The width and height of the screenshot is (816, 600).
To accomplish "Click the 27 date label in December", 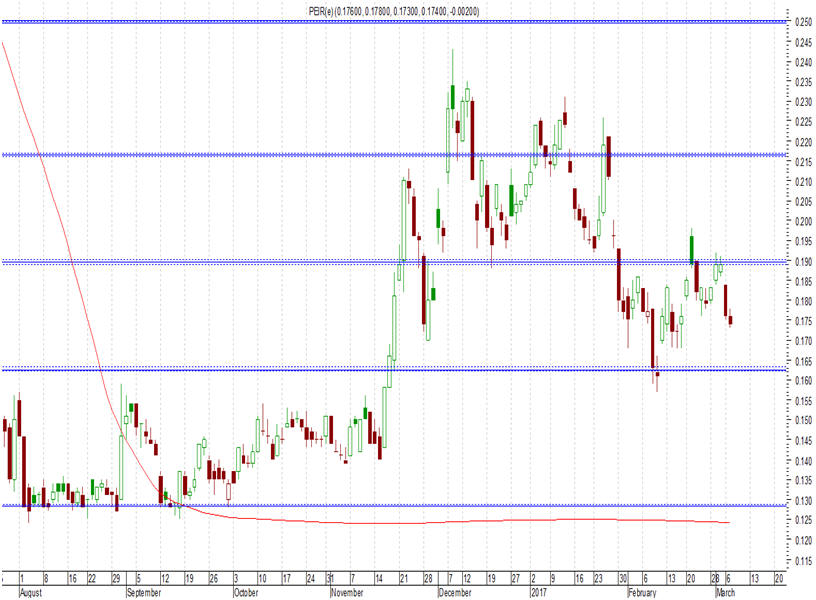I will click(515, 578).
